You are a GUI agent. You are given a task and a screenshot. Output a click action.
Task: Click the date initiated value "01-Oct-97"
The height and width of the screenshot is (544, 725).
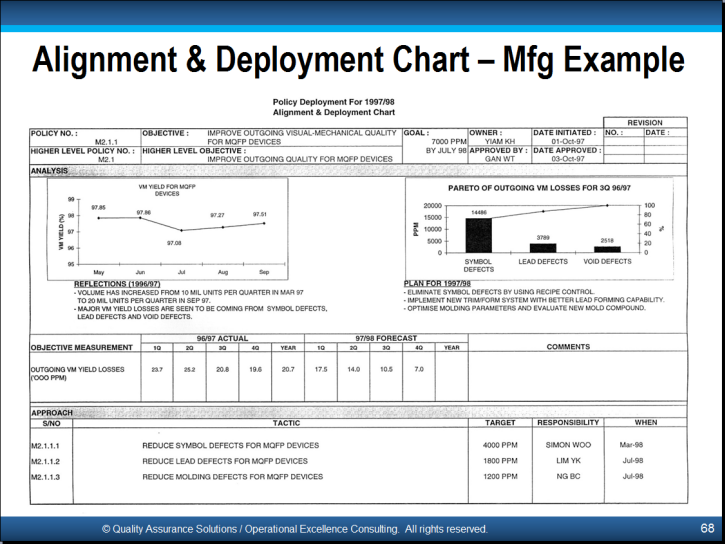568,142
